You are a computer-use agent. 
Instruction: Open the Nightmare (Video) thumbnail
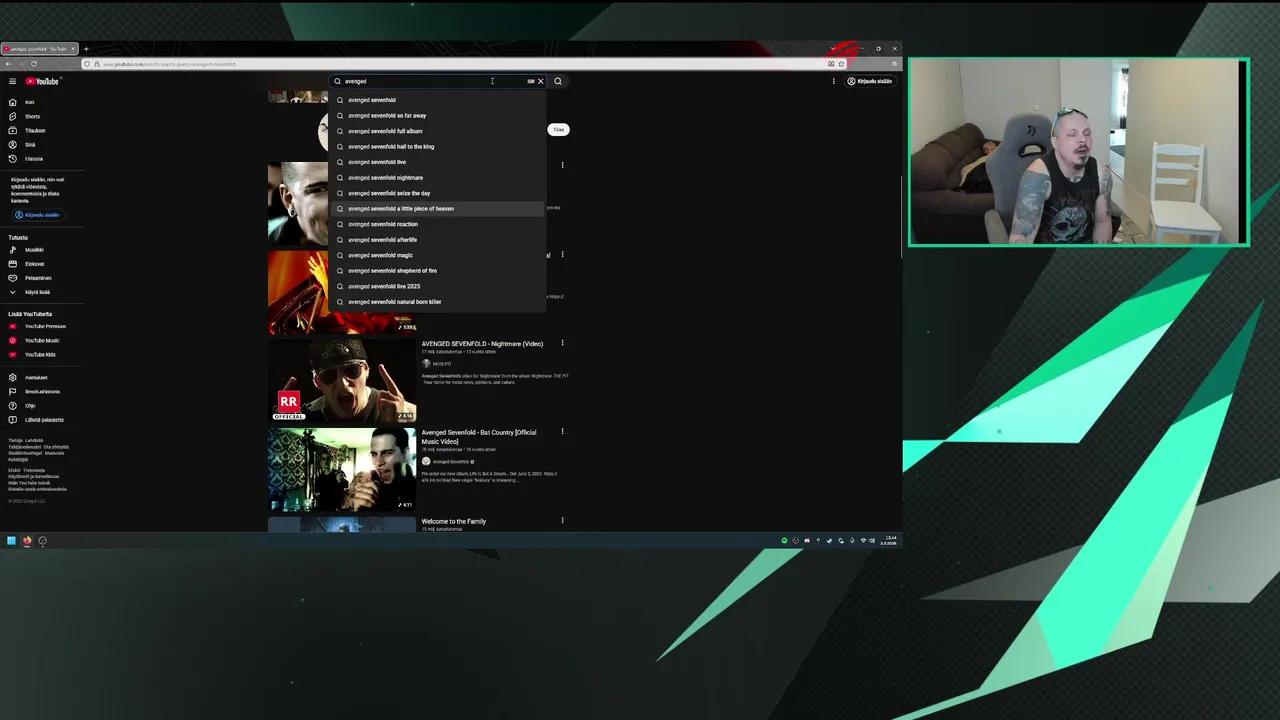click(342, 381)
